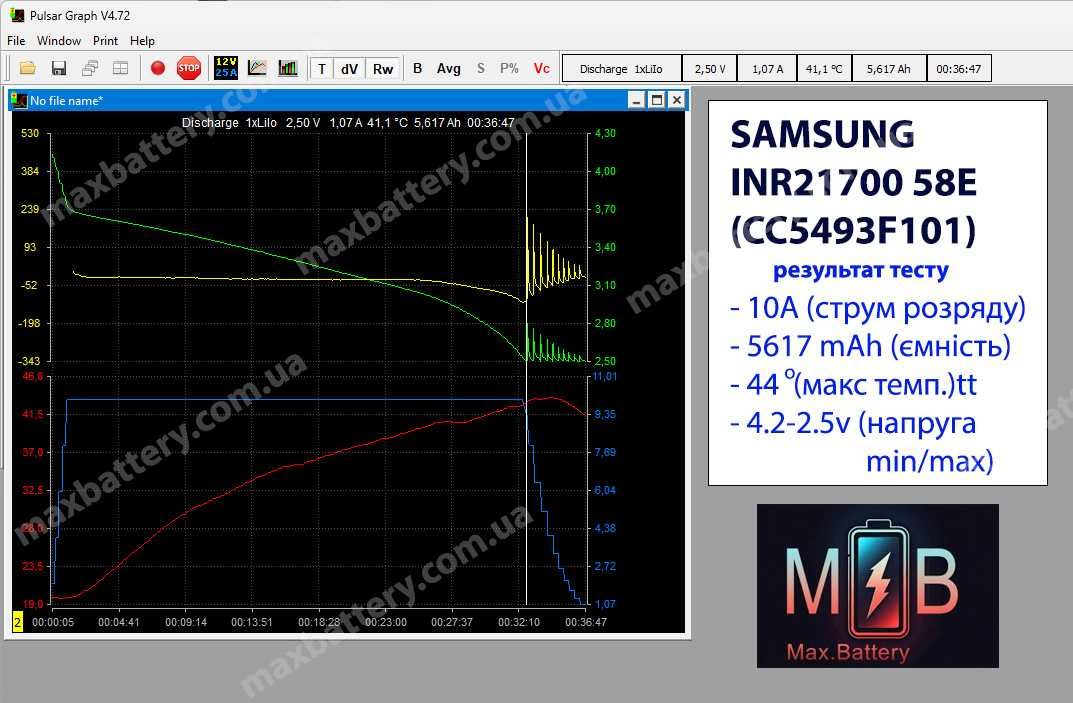Click the bar chart cells icon
Viewport: 1073px width, 703px height.
click(288, 68)
